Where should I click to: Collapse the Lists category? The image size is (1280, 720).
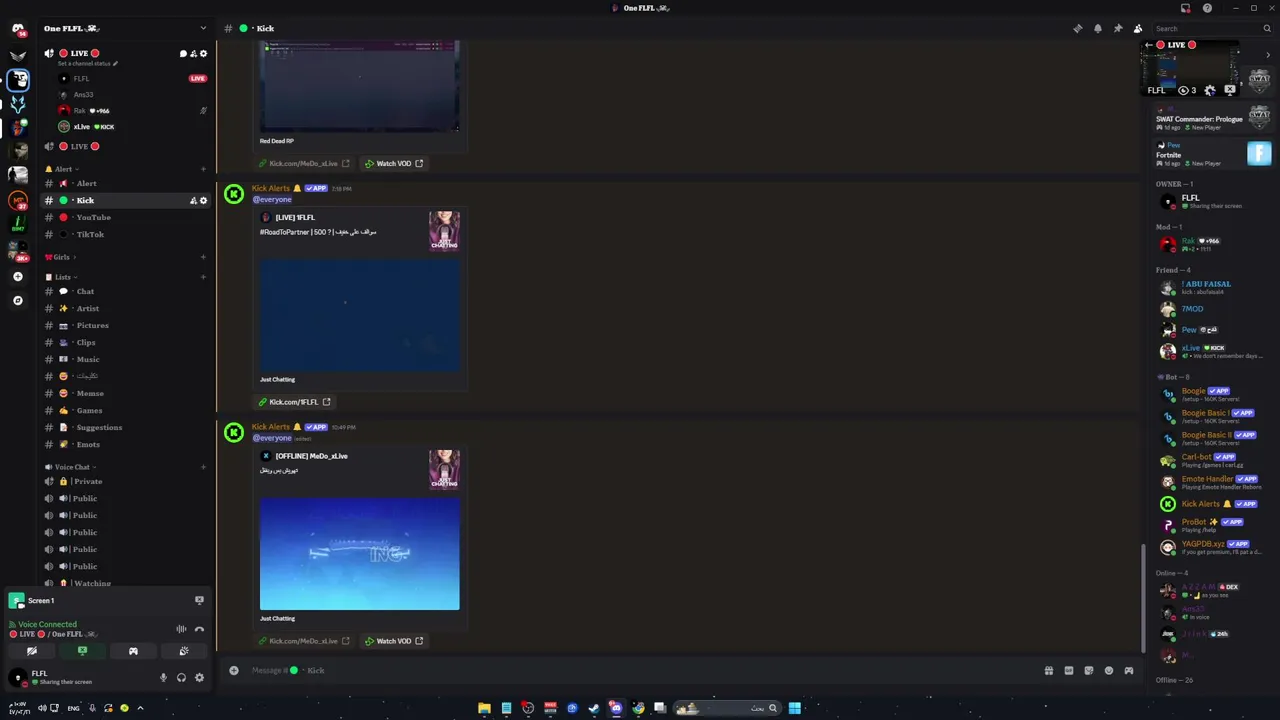pyautogui.click(x=62, y=277)
